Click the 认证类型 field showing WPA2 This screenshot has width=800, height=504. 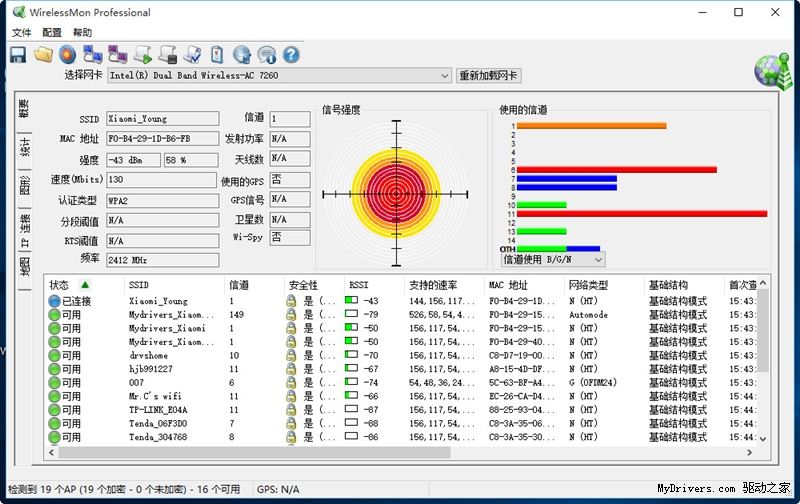[x=163, y=200]
